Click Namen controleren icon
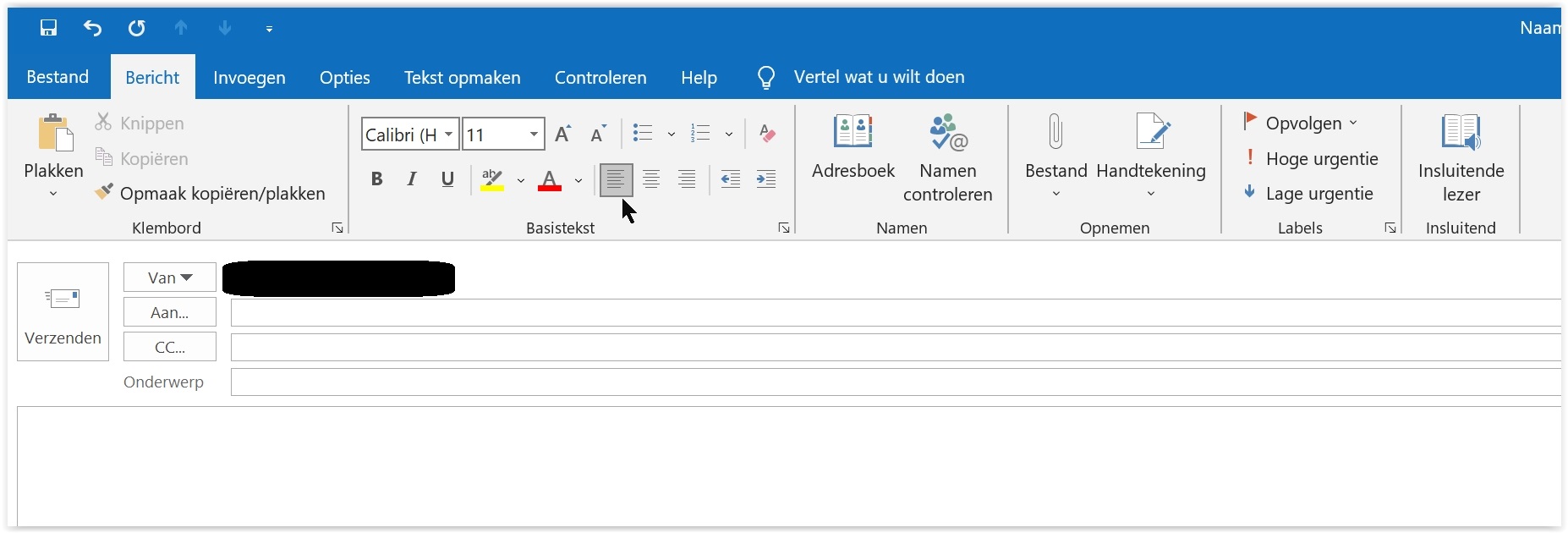Viewport: 1568px width, 533px height. [947, 157]
